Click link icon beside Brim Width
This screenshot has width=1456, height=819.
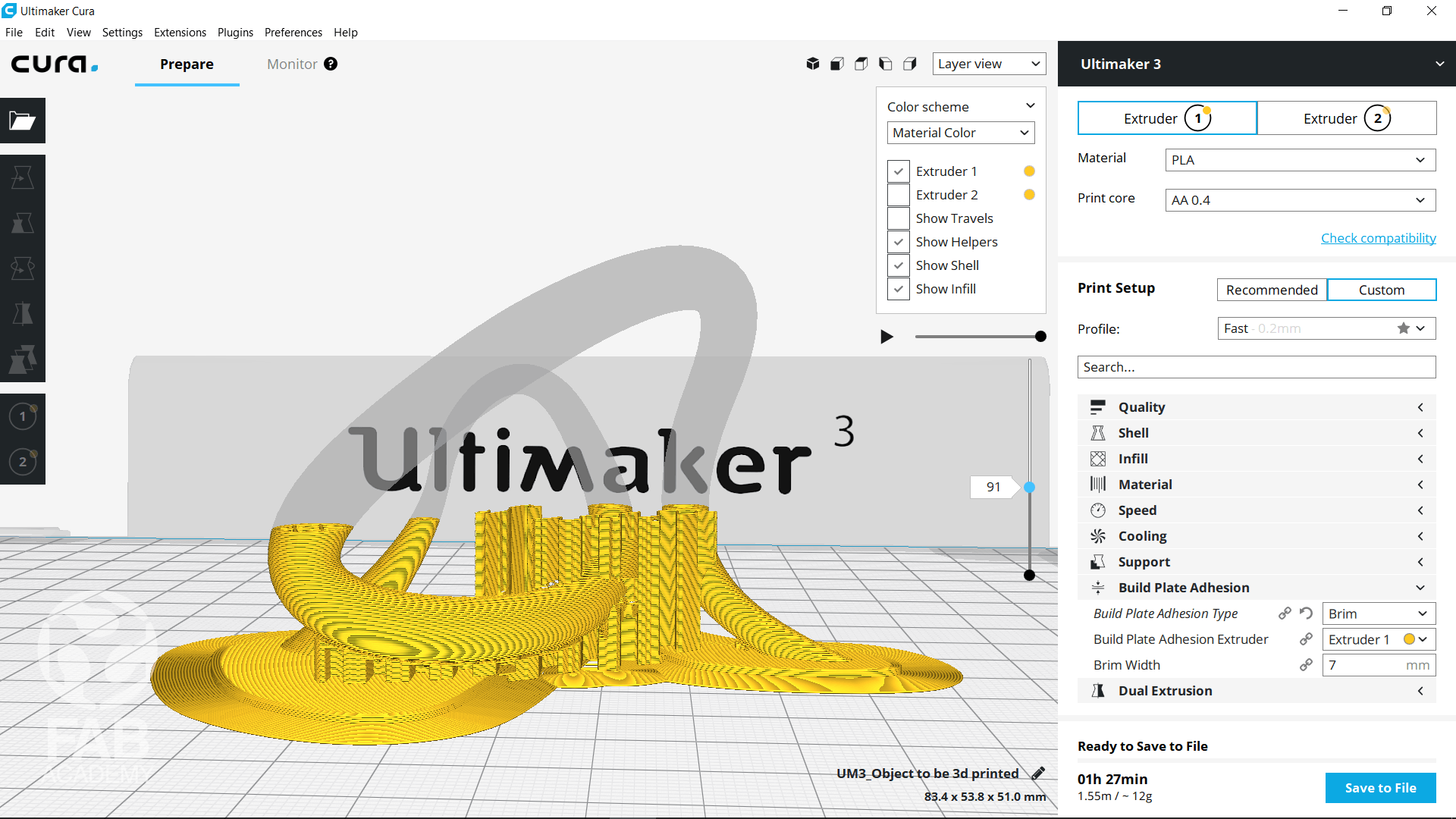click(1306, 665)
